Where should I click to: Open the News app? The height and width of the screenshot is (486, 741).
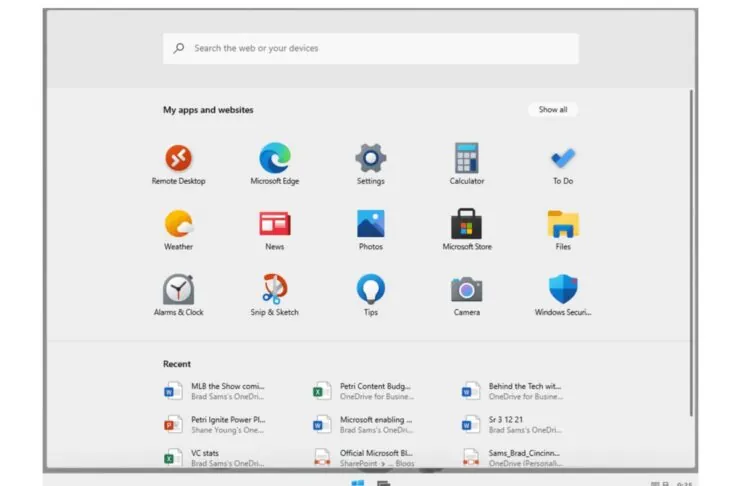click(275, 230)
